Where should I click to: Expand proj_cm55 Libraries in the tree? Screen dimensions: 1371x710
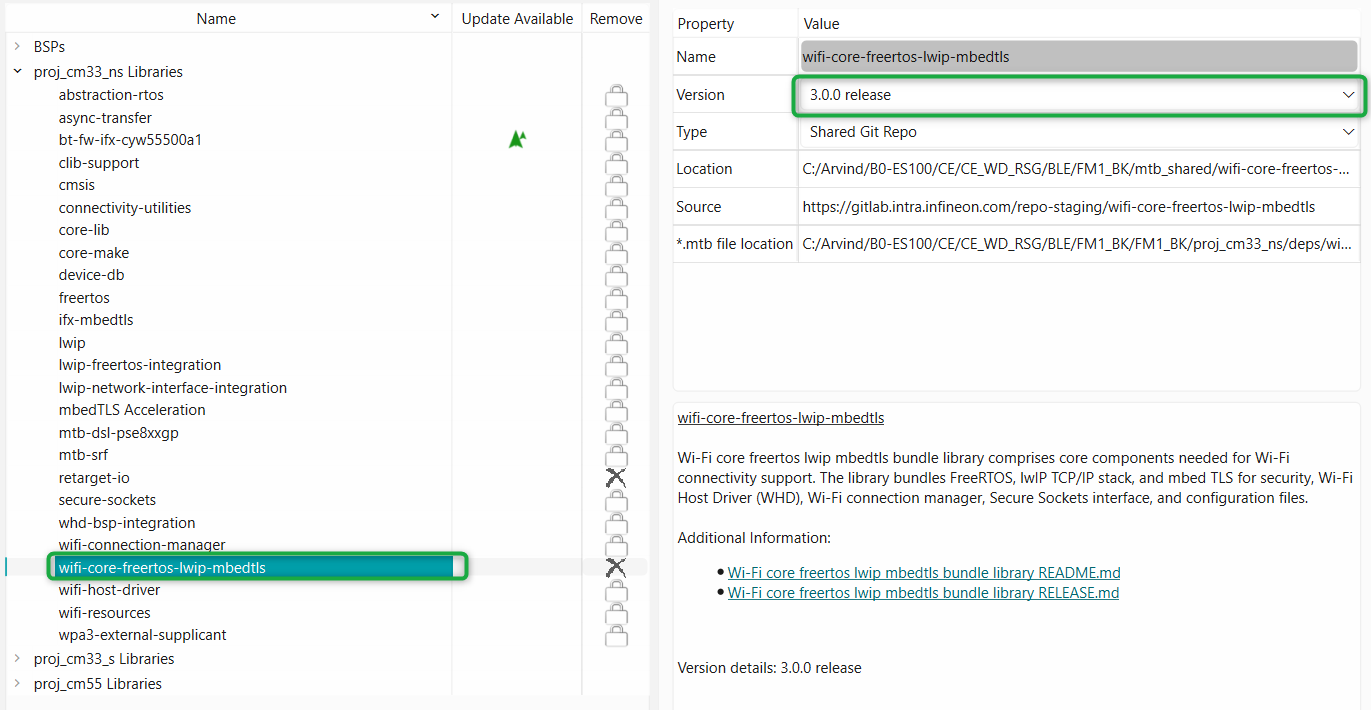(17, 684)
